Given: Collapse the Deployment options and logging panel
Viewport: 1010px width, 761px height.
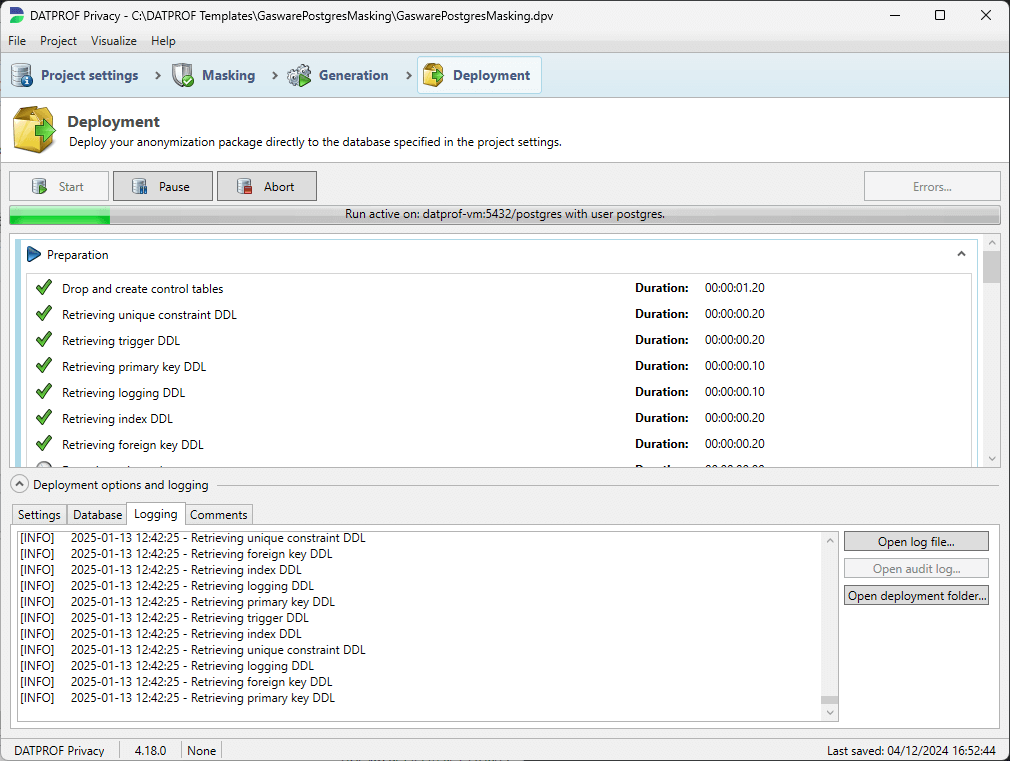Looking at the screenshot, I should pos(18,483).
